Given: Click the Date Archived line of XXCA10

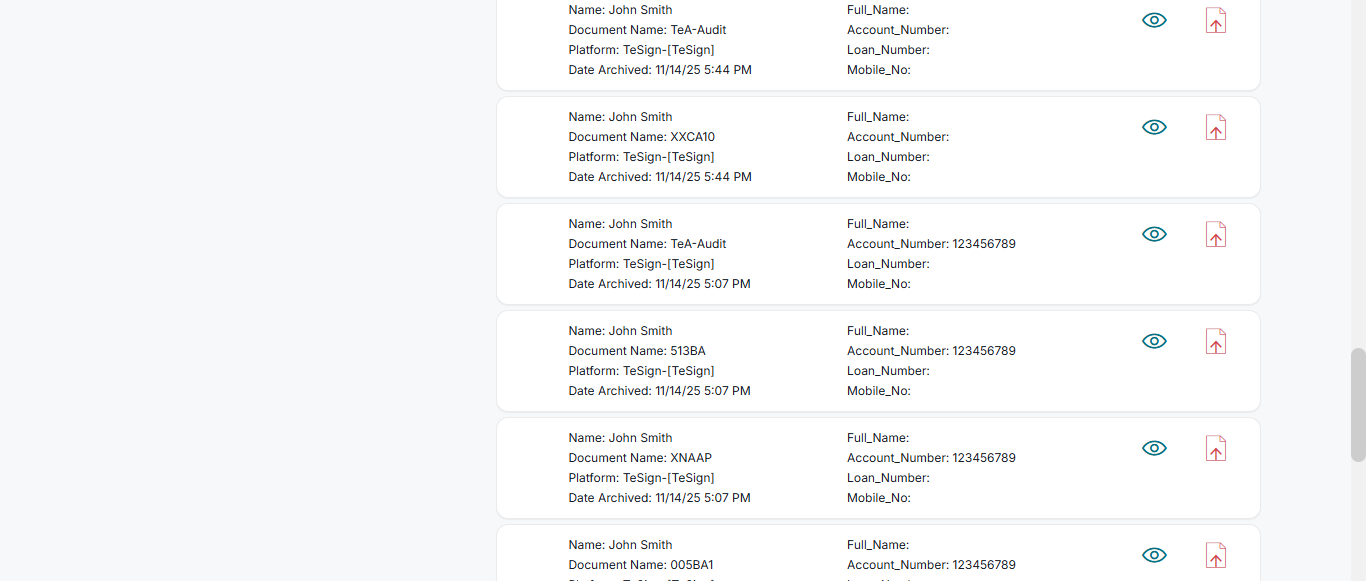Looking at the screenshot, I should tap(660, 177).
